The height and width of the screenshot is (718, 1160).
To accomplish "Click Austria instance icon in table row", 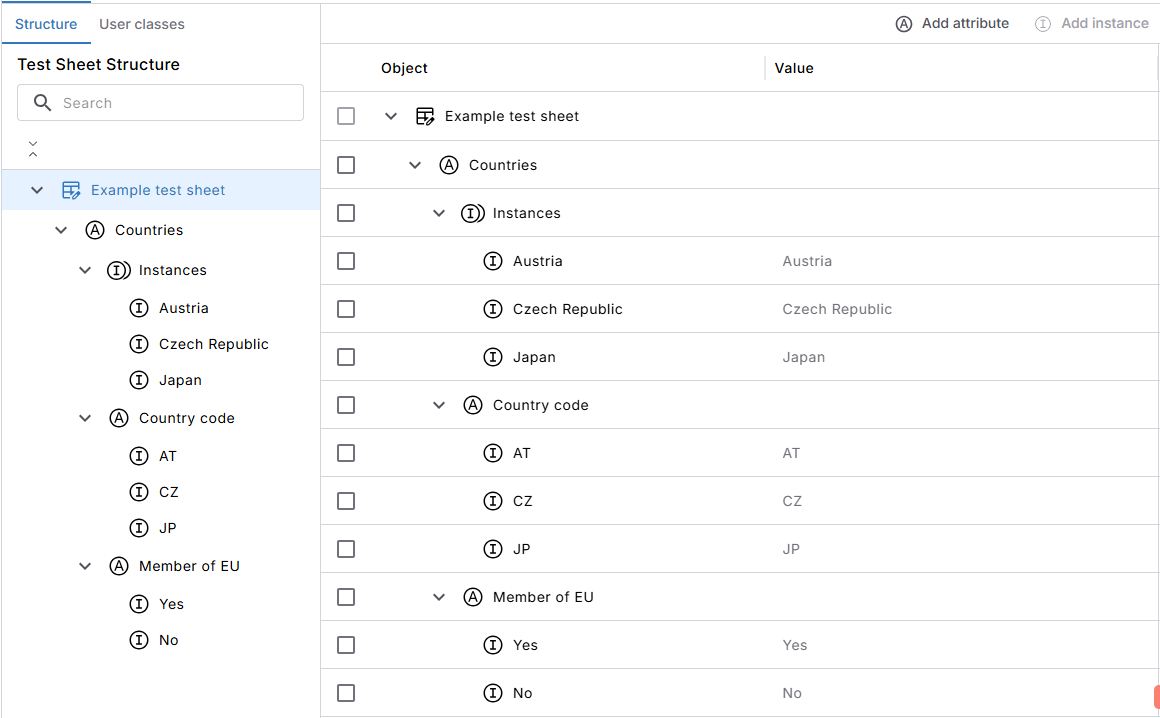I will click(493, 261).
